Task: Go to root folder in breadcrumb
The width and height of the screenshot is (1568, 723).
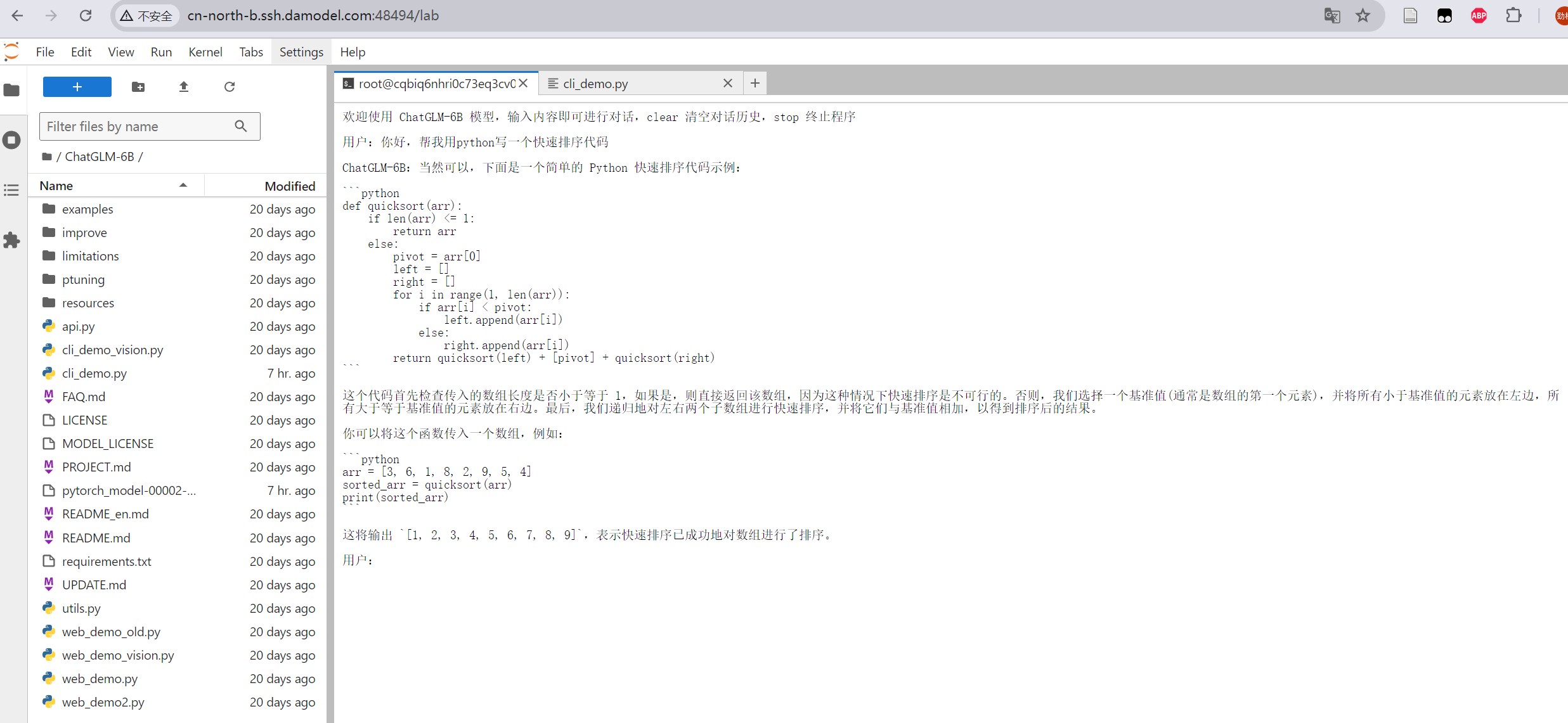Action: (x=47, y=157)
